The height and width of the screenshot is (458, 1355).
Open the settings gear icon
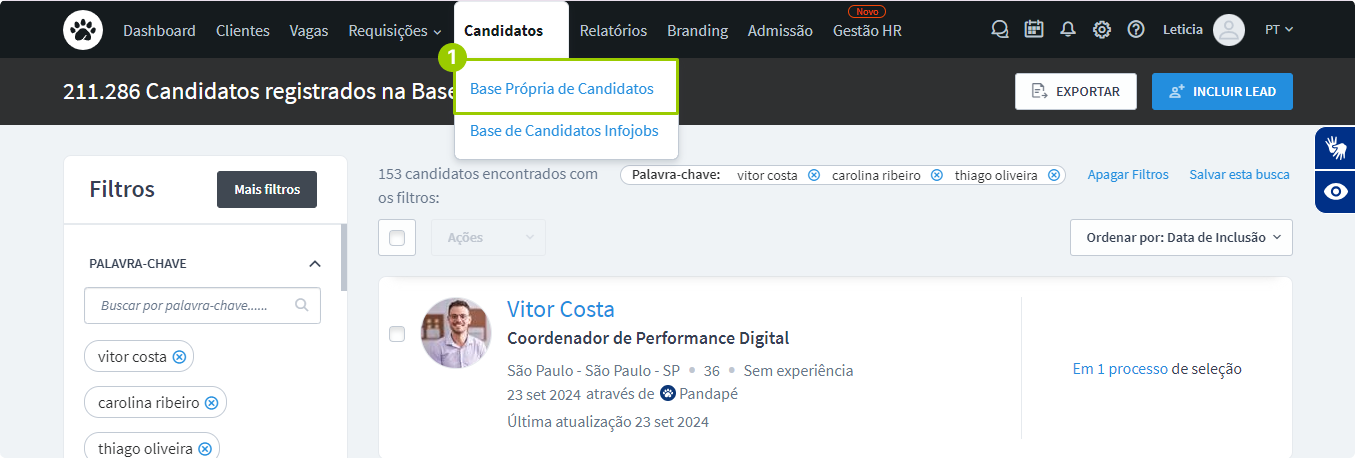coord(1102,30)
